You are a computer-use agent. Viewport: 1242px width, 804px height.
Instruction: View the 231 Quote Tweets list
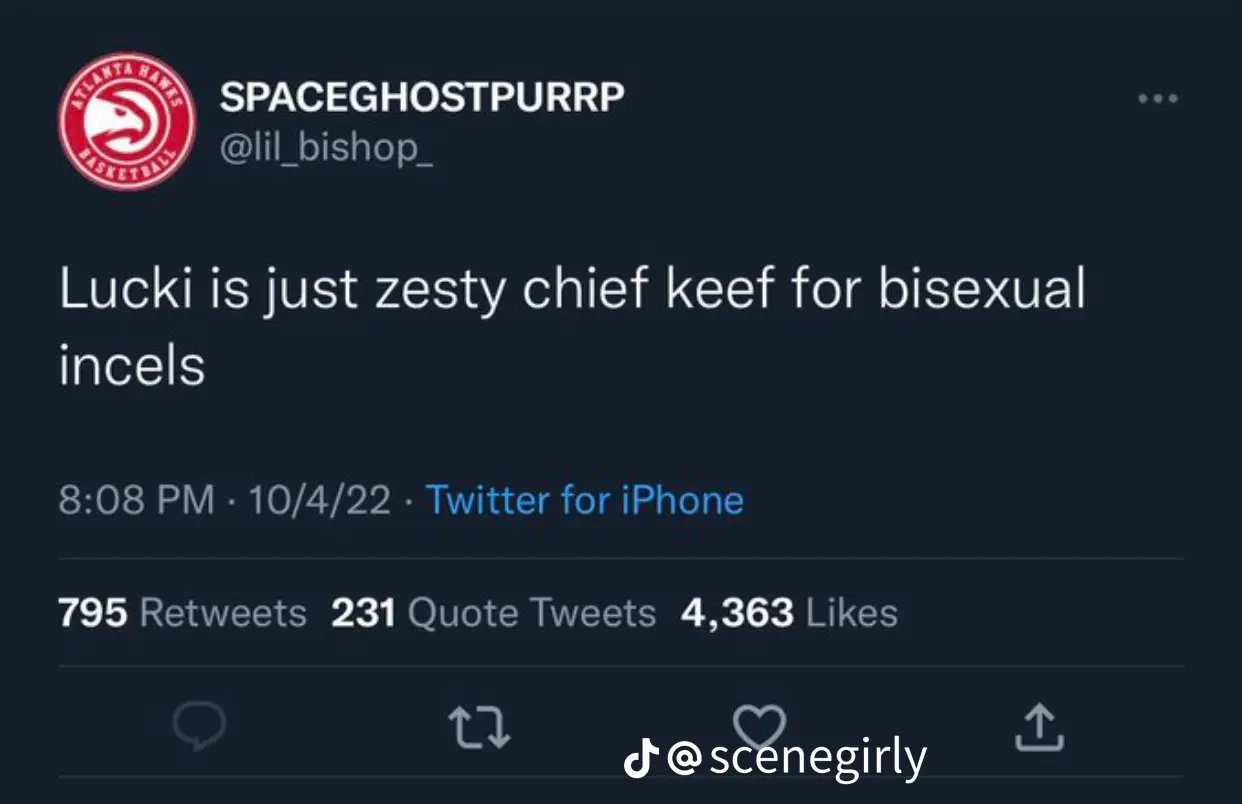click(x=494, y=612)
